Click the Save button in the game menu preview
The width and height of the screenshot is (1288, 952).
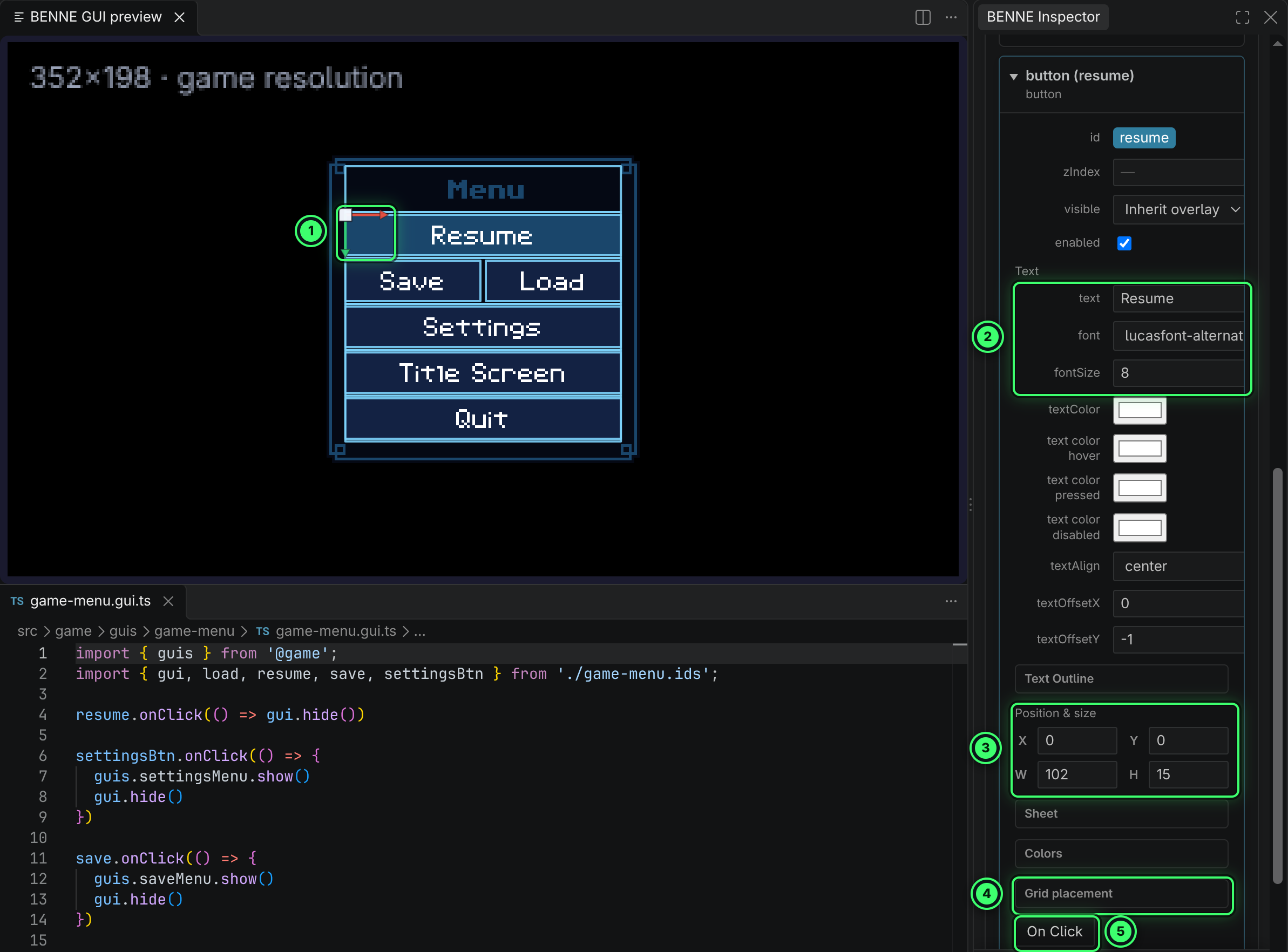pos(412,281)
